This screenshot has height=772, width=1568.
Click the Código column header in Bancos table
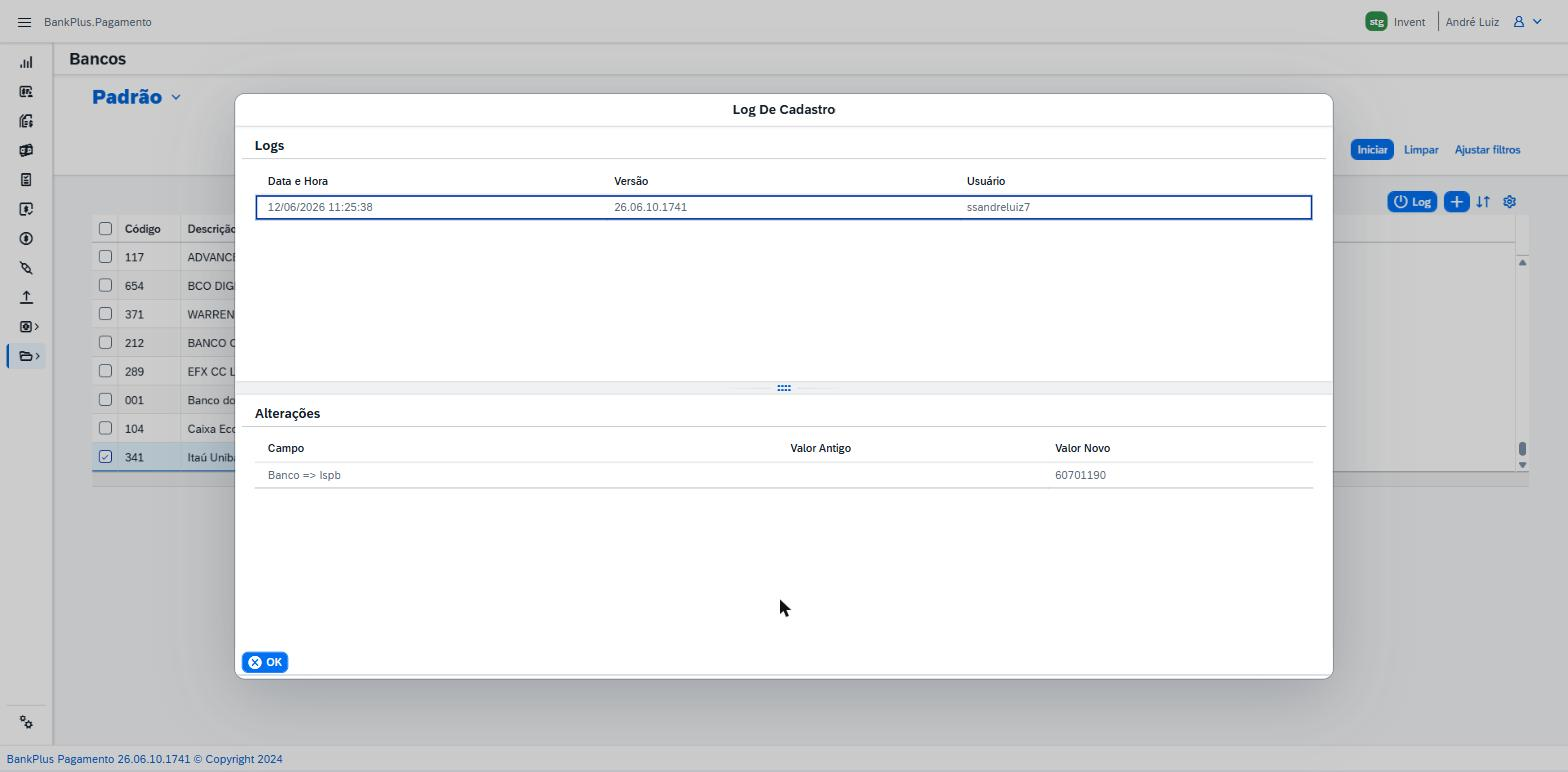(x=143, y=229)
